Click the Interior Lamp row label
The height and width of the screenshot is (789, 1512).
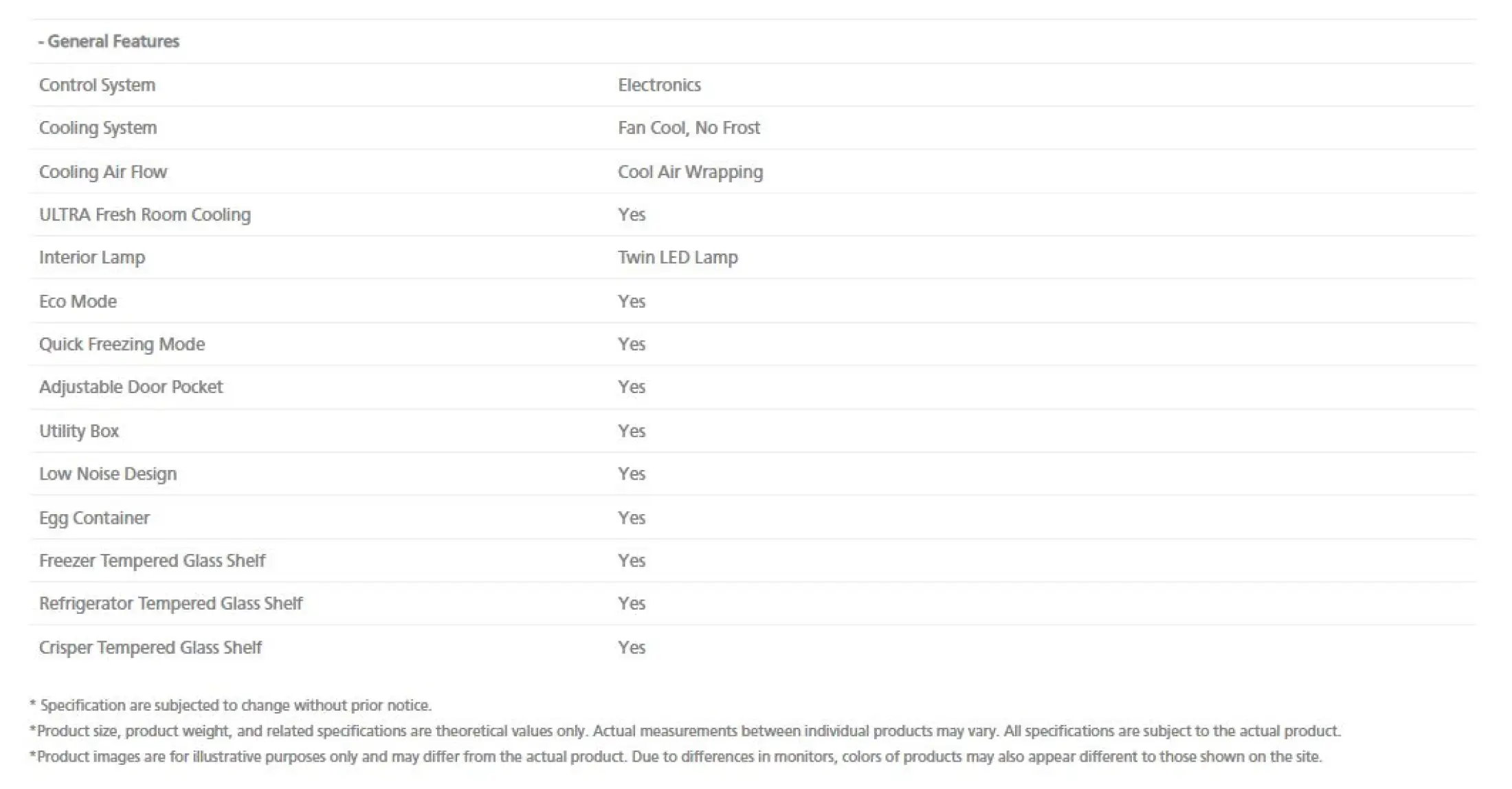pos(91,258)
